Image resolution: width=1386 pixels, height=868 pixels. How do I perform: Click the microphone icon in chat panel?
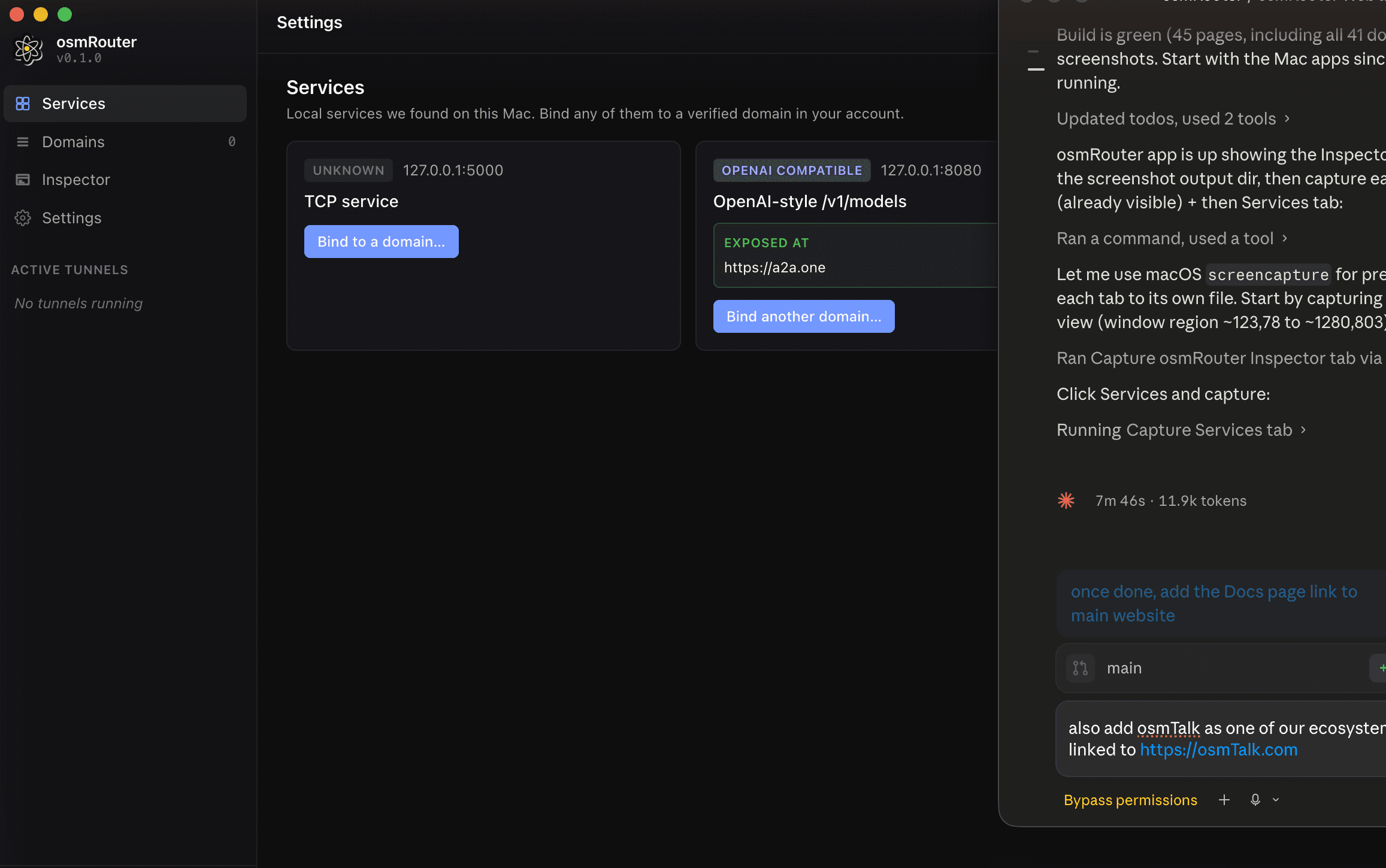click(1255, 800)
